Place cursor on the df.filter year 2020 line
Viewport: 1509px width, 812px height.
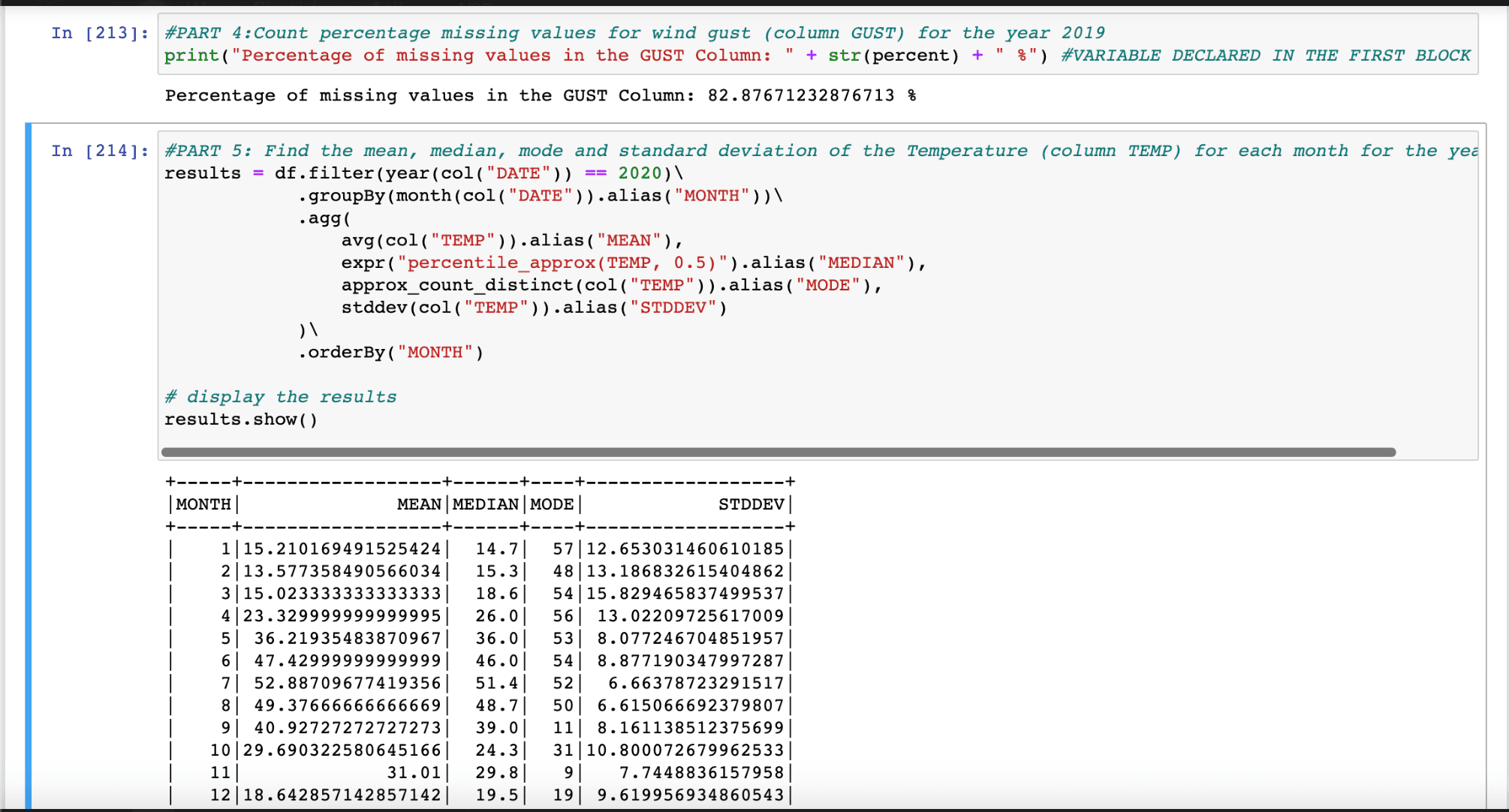424,173
